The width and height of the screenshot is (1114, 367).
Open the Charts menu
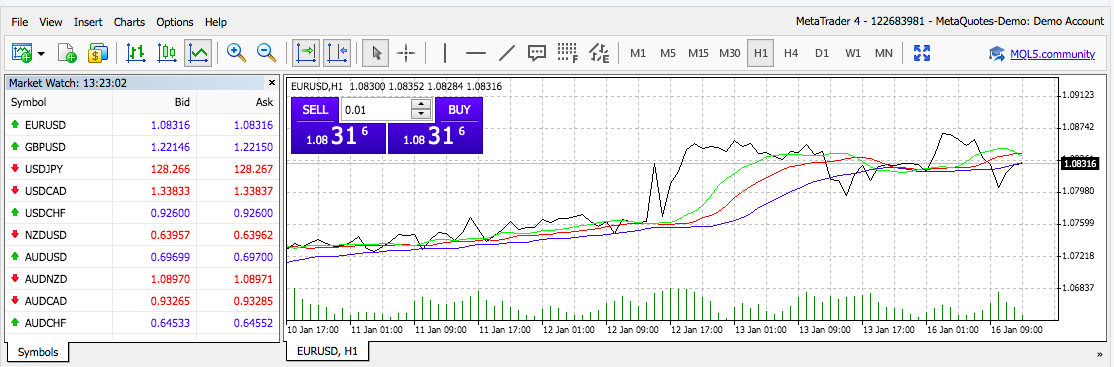[129, 22]
